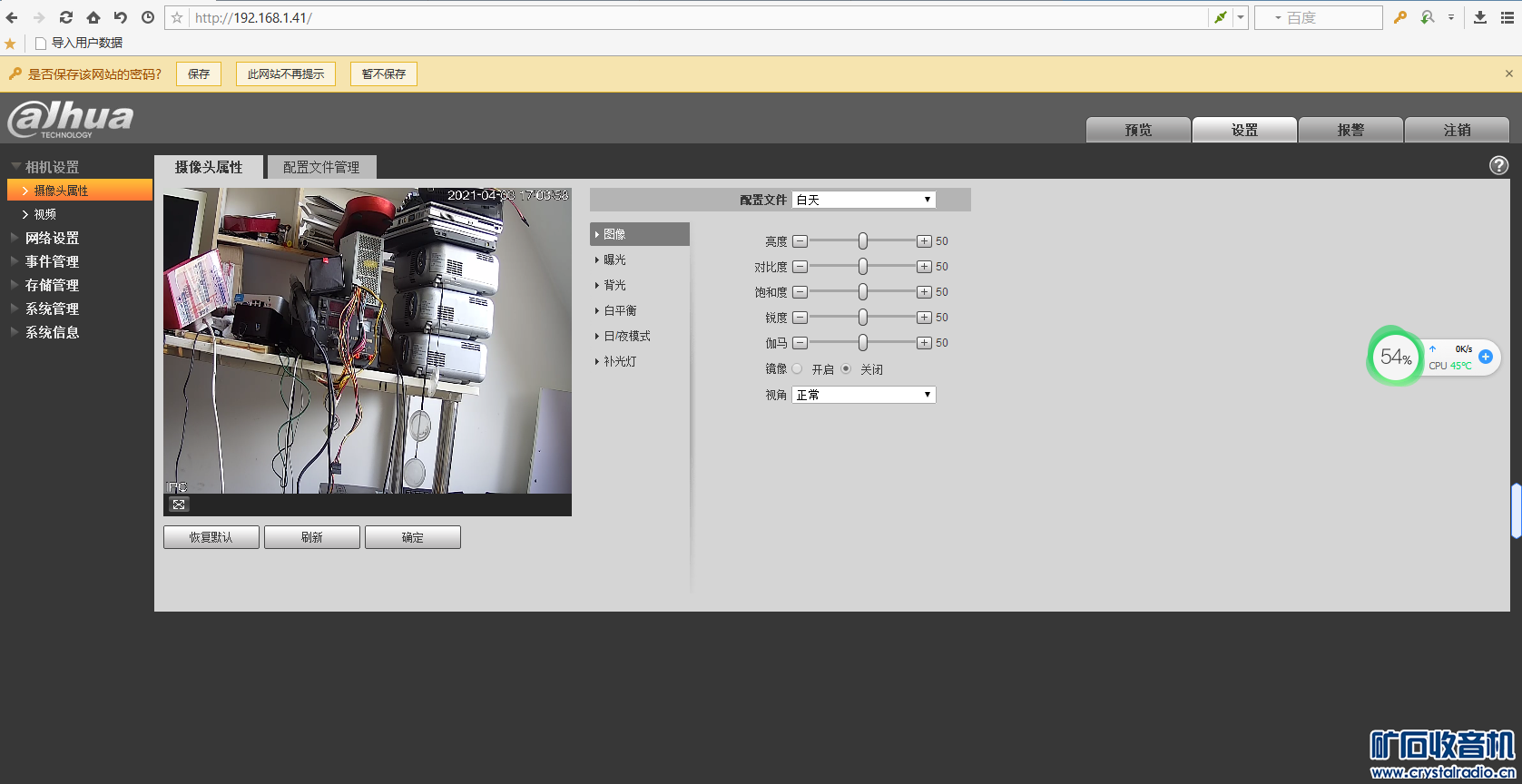Increase 锐度 with the plus icon
This screenshot has height=784, width=1522.
click(x=924, y=318)
